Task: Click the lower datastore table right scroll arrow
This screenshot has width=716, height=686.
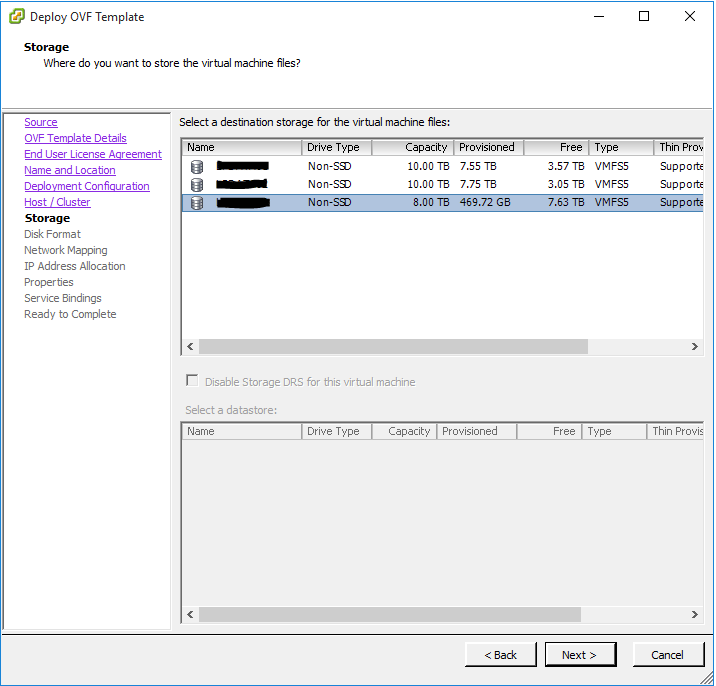Action: [x=695, y=615]
